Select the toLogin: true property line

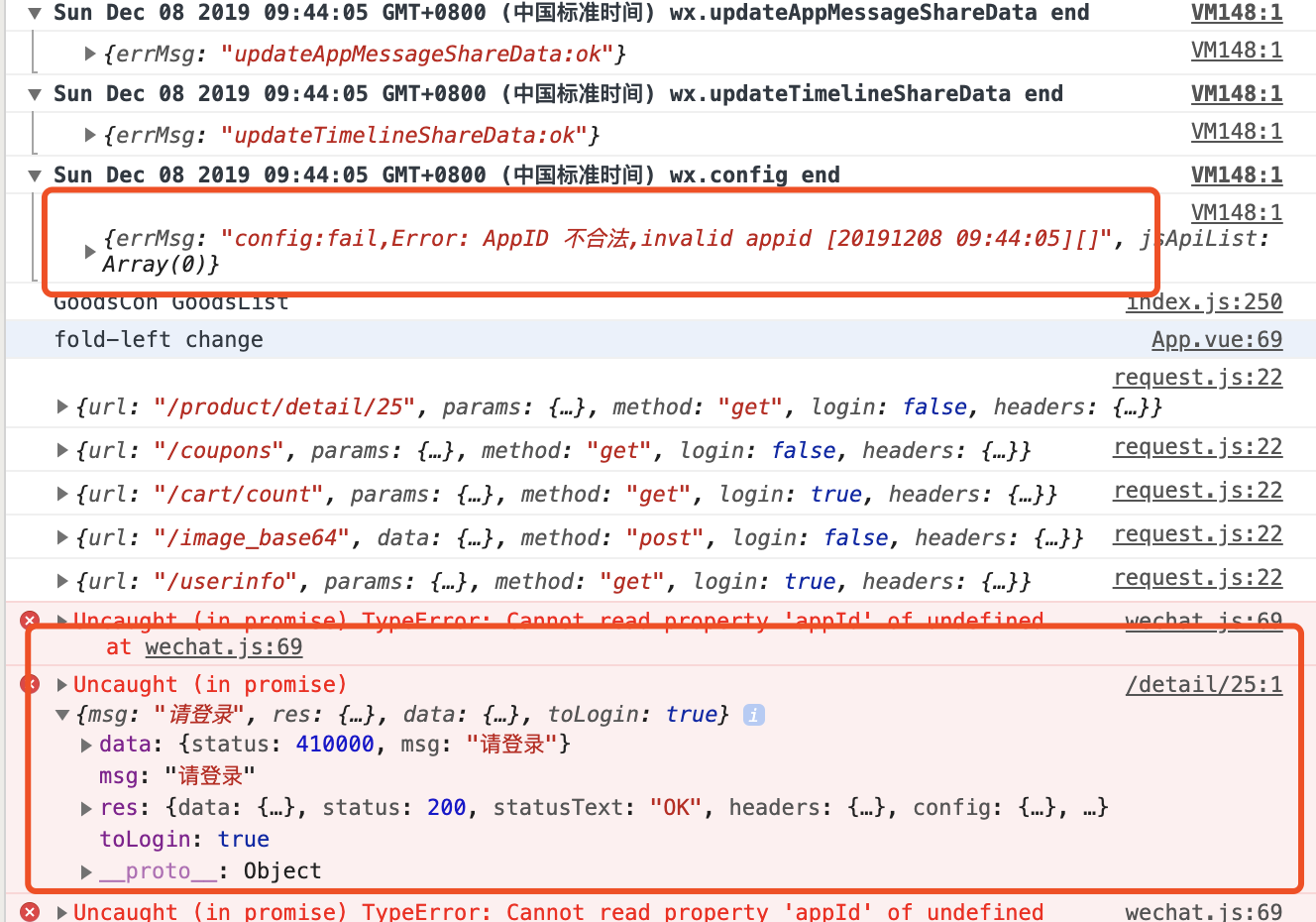(x=184, y=840)
